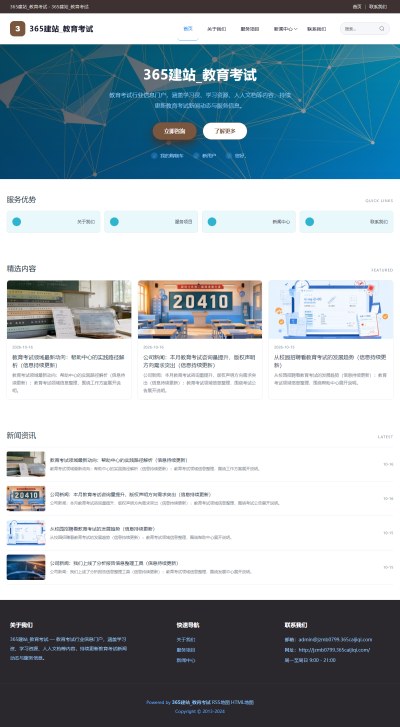Click the large hero heading 365建站_教育考试
400x727 pixels.
[x=200, y=75]
